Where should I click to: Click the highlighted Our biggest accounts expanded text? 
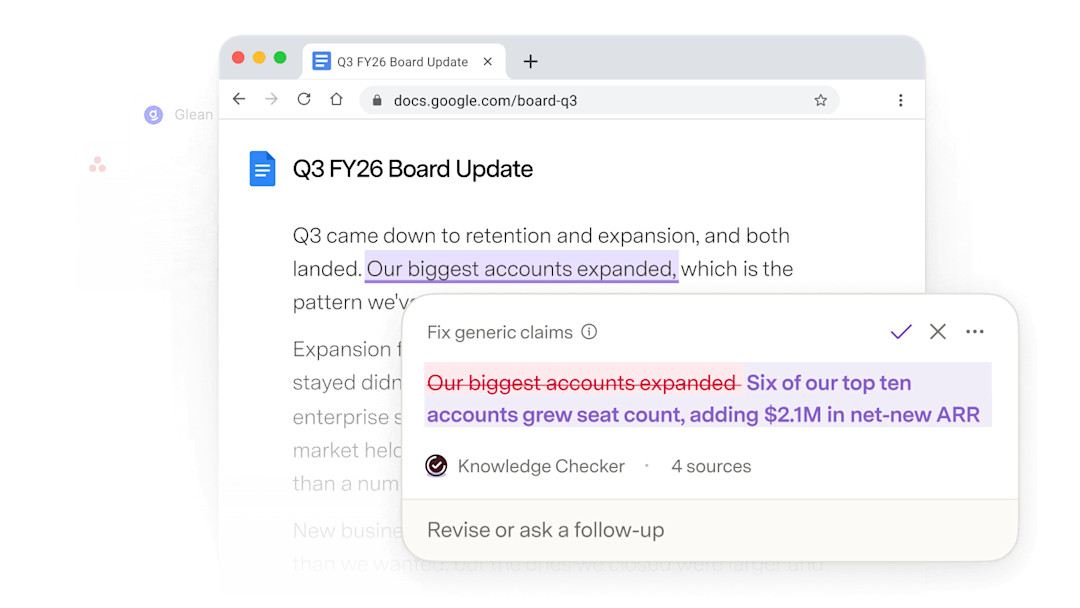pyautogui.click(x=521, y=269)
